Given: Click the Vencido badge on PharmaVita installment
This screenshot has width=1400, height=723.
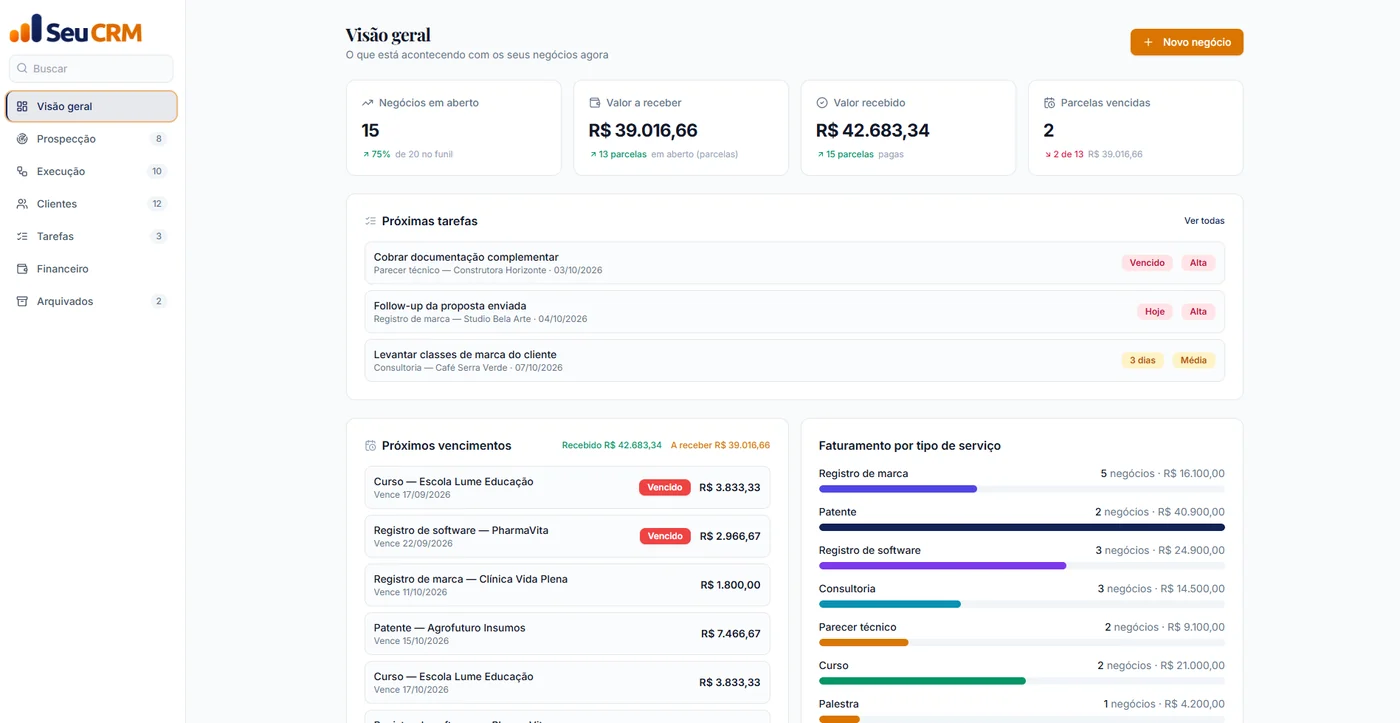Looking at the screenshot, I should click(665, 536).
